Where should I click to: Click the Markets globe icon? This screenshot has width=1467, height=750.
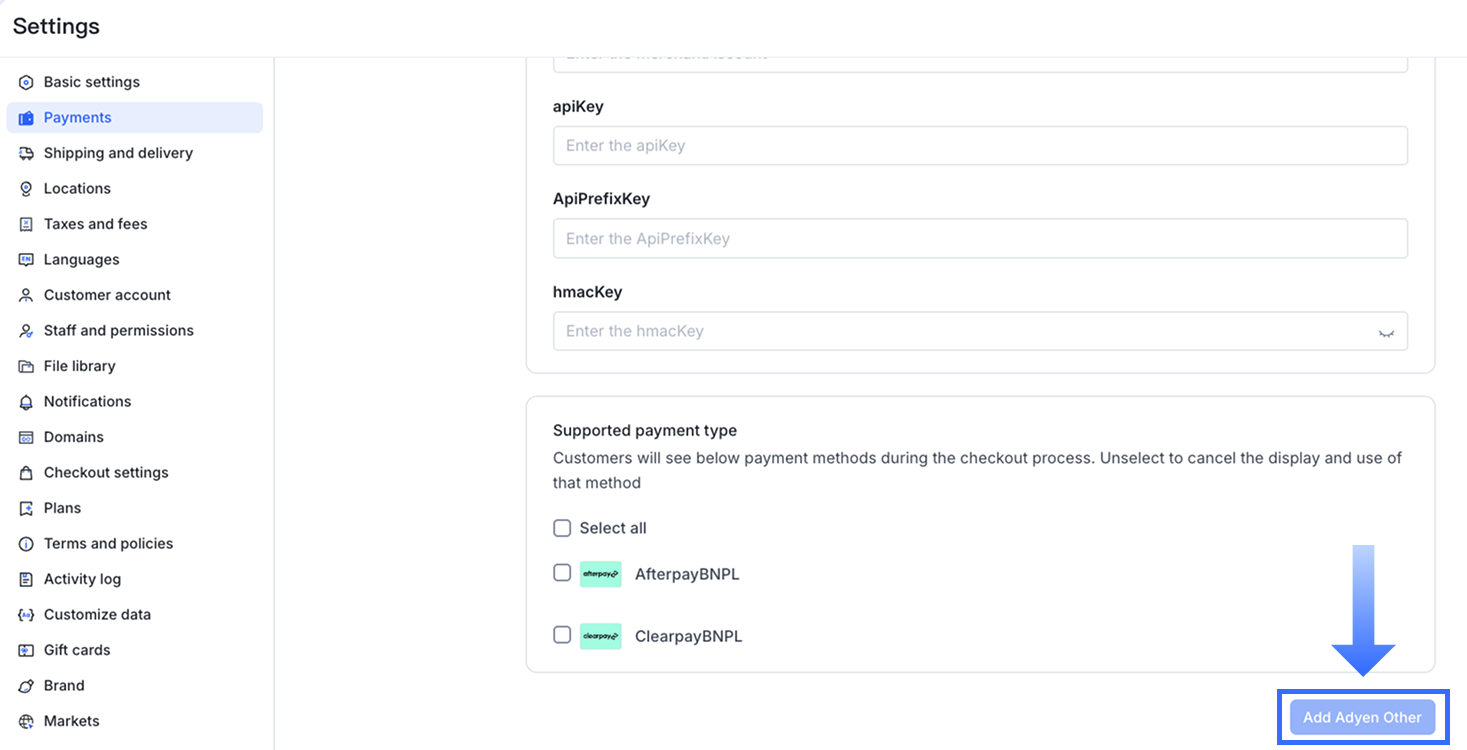(x=26, y=721)
